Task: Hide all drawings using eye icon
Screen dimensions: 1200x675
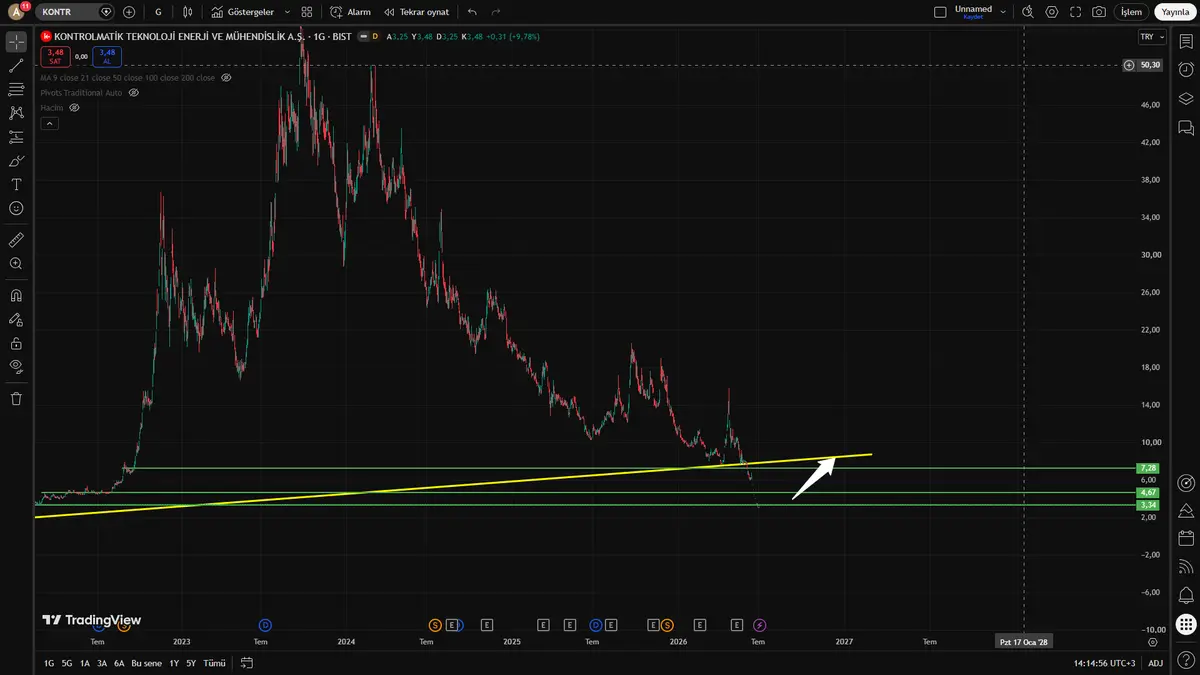Action: [16, 367]
